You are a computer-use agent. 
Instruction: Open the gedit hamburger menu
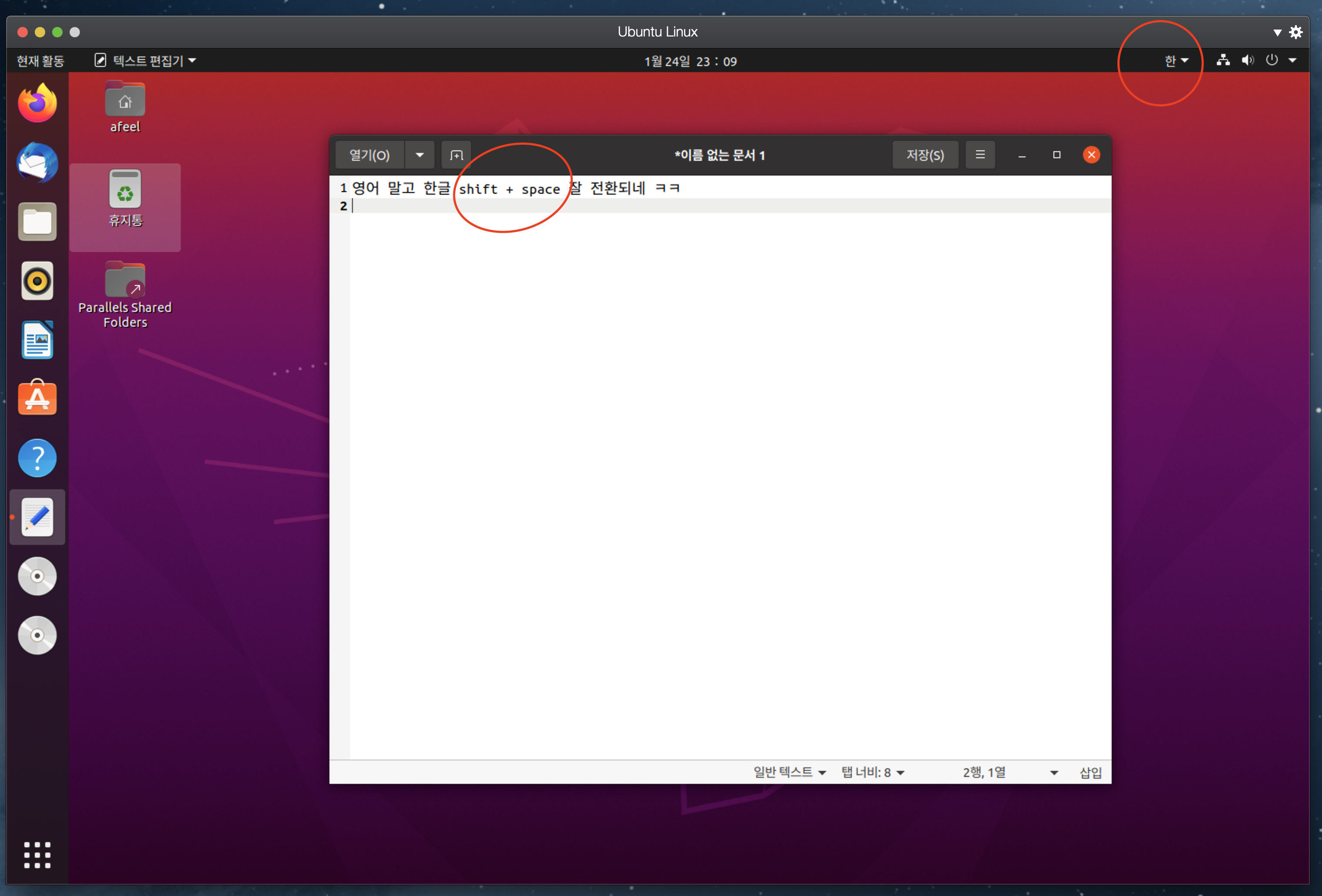point(980,155)
